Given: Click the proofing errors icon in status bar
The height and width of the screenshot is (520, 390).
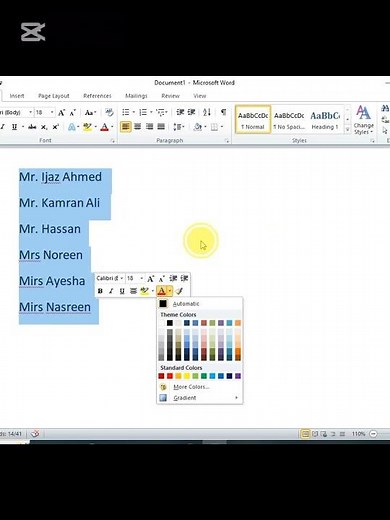Looking at the screenshot, I should (x=35, y=434).
